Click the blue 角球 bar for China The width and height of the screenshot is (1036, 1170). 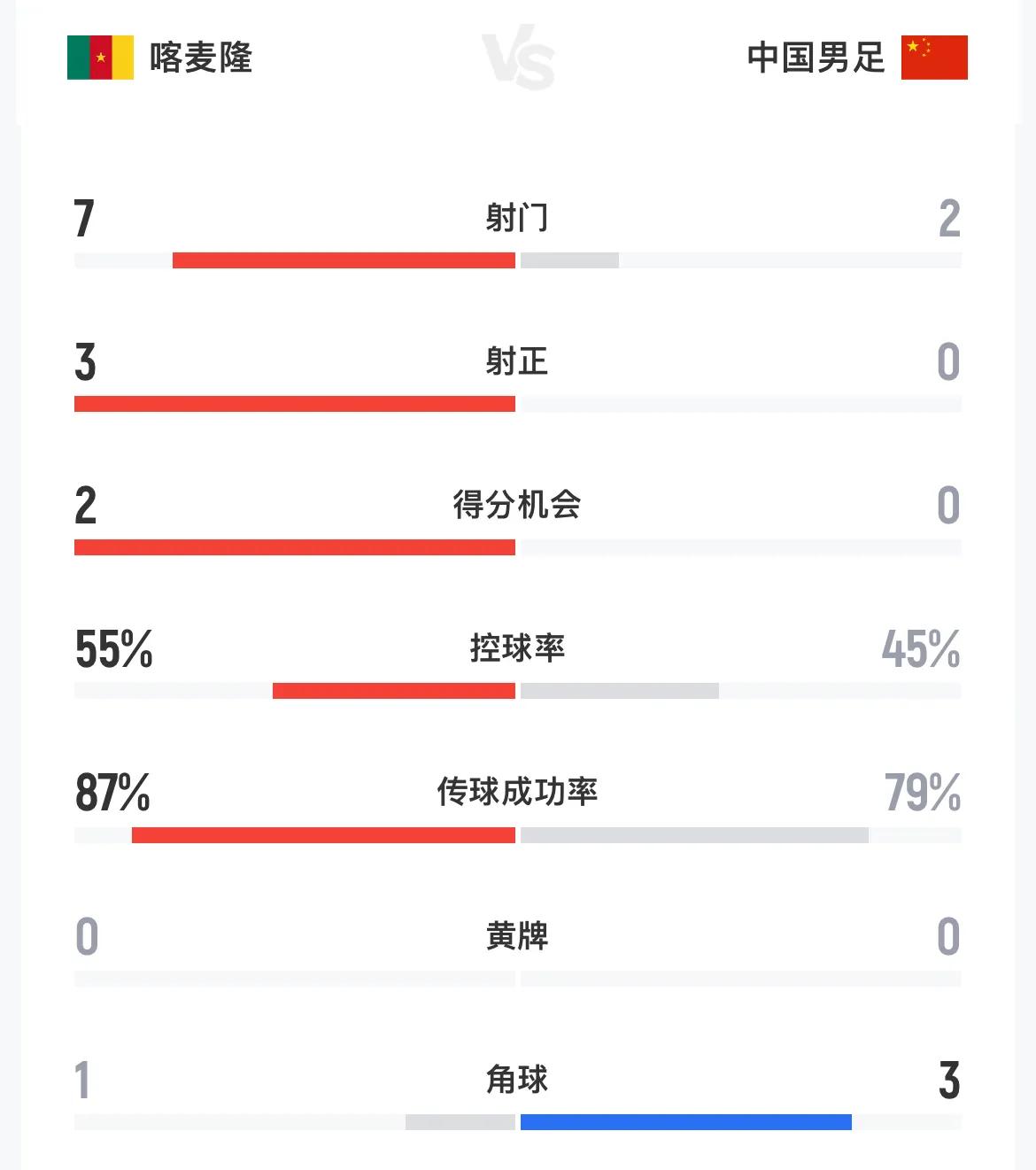click(686, 1122)
